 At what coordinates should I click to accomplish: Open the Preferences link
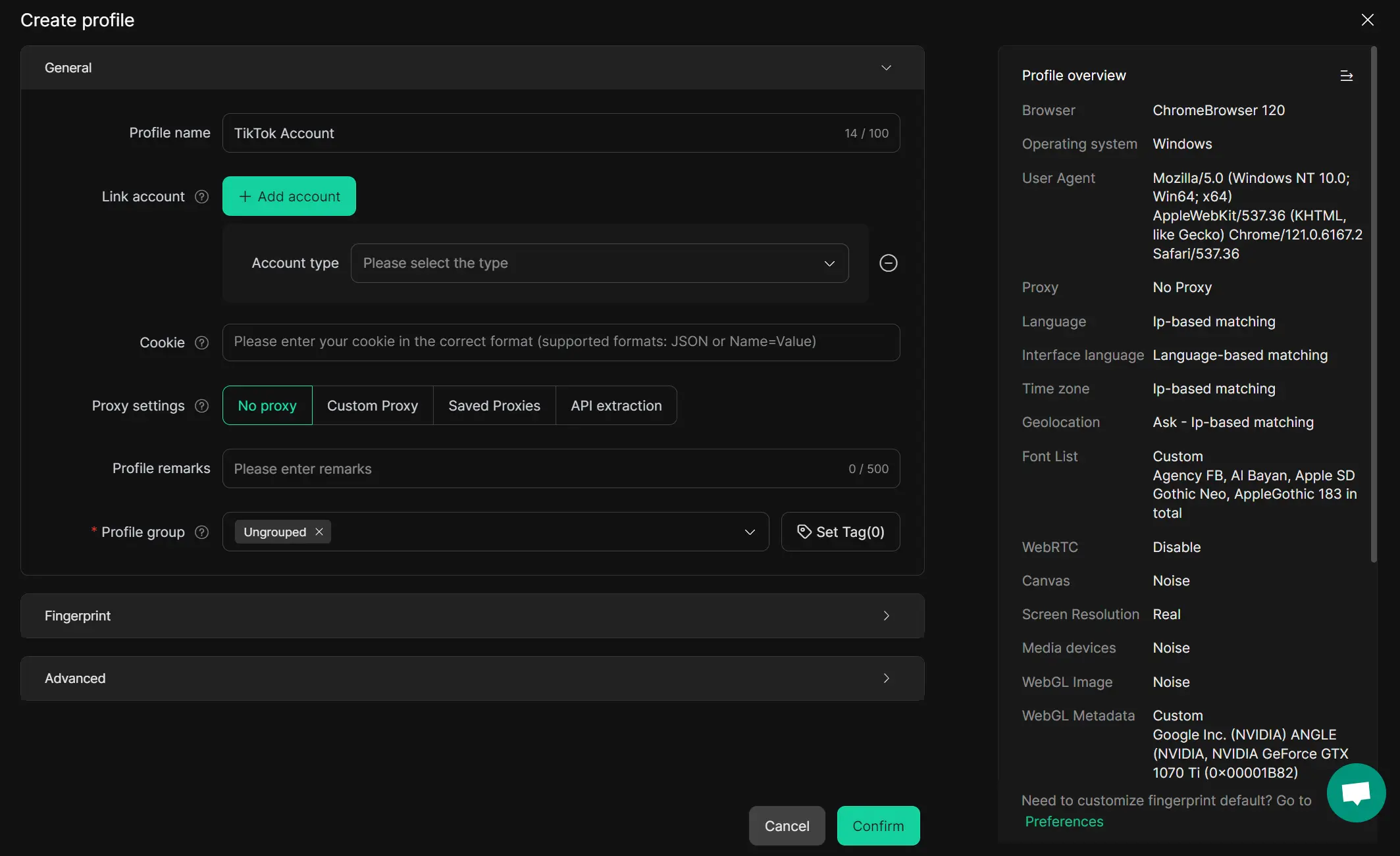(x=1064, y=822)
